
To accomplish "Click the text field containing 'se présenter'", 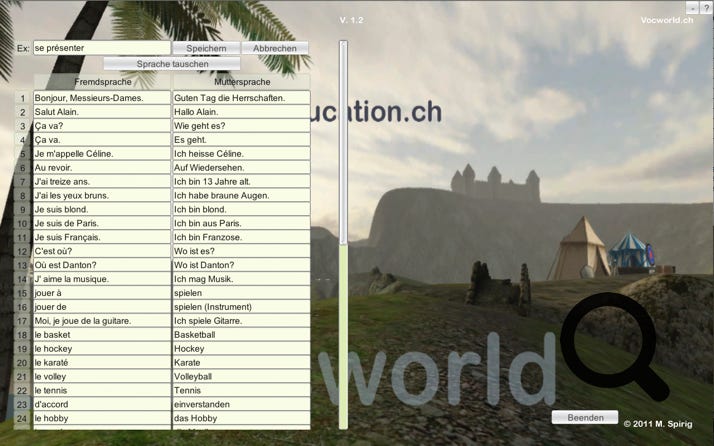I will (101, 48).
